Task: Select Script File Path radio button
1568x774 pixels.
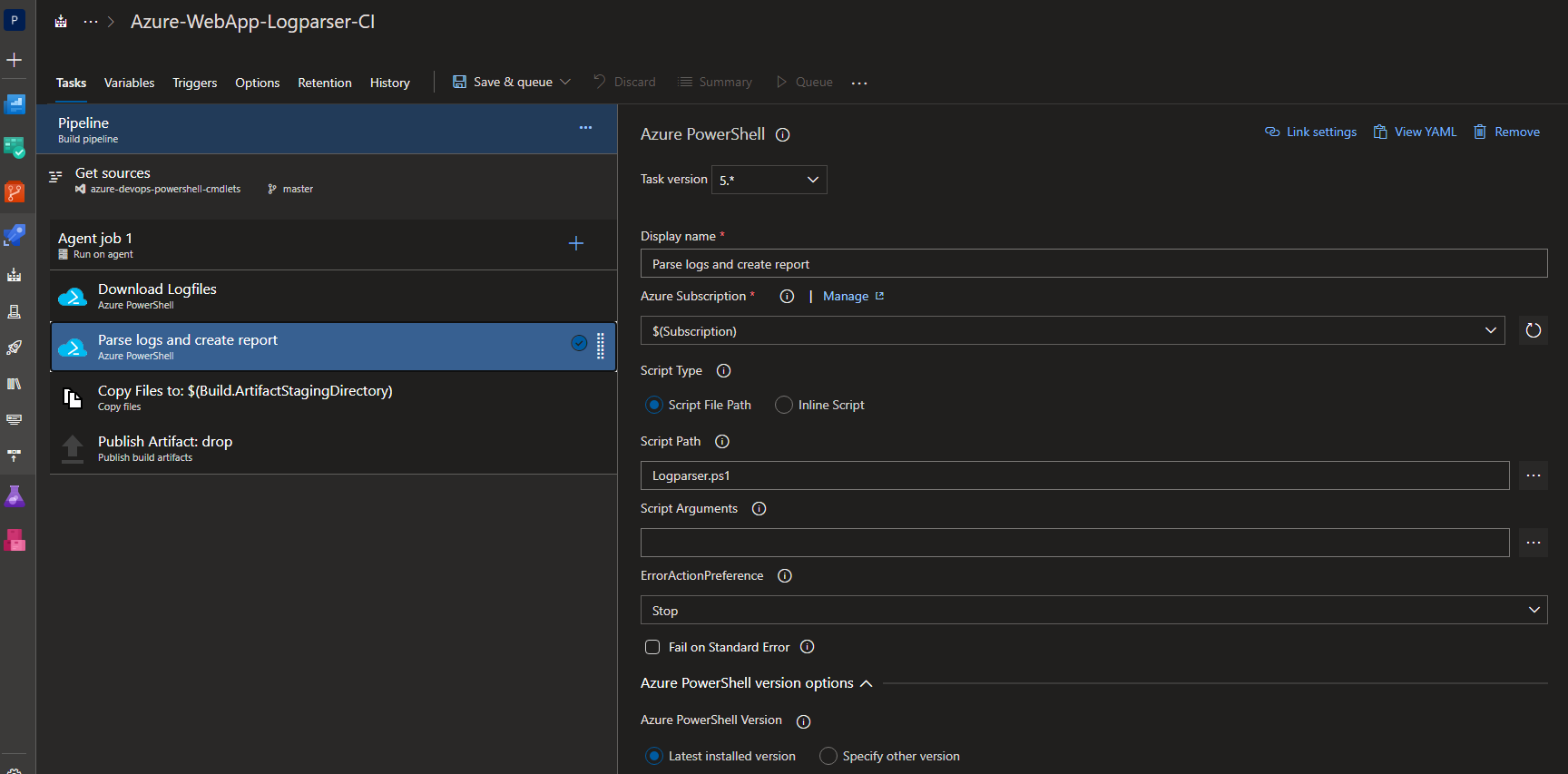Action: [653, 405]
